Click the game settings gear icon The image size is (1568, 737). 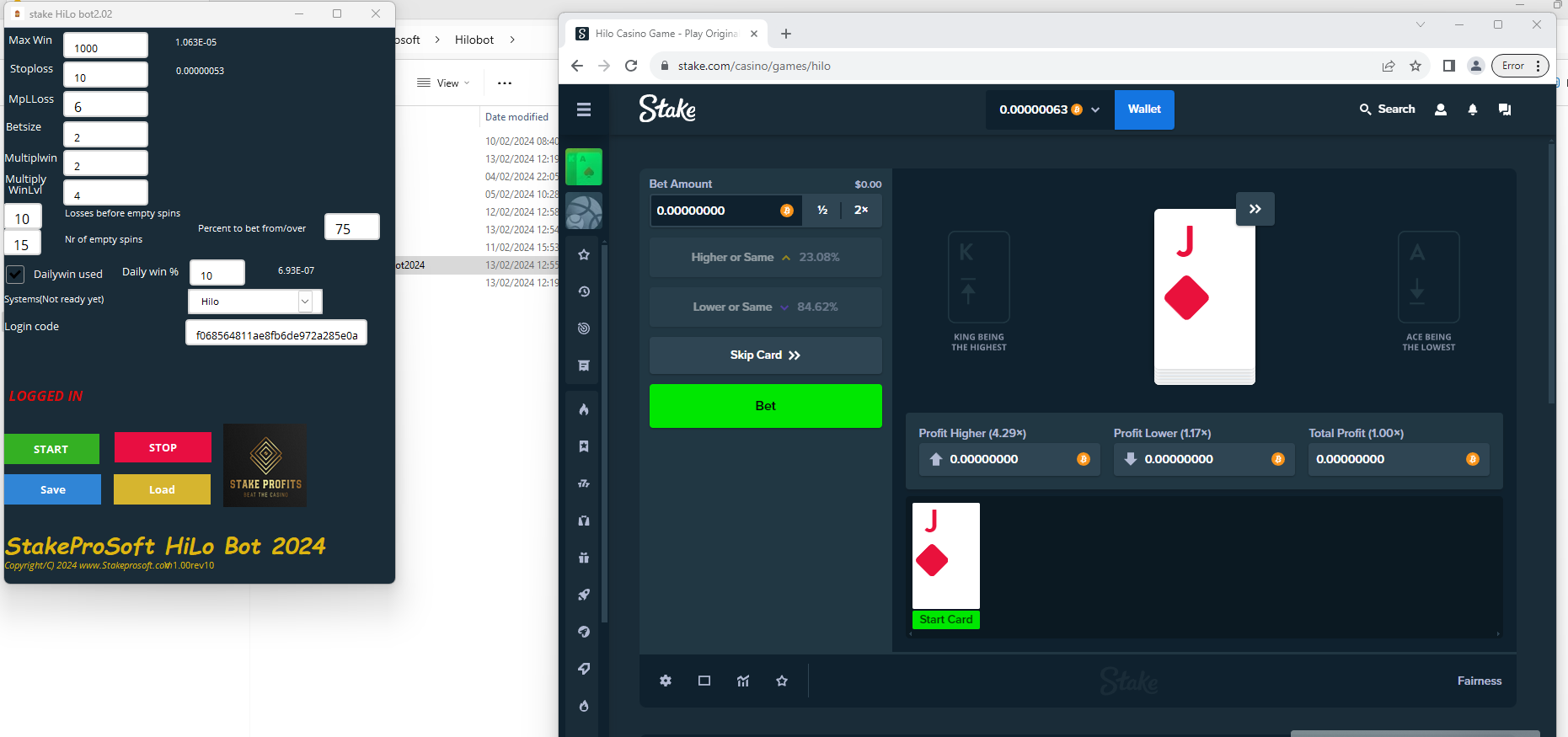[x=666, y=681]
